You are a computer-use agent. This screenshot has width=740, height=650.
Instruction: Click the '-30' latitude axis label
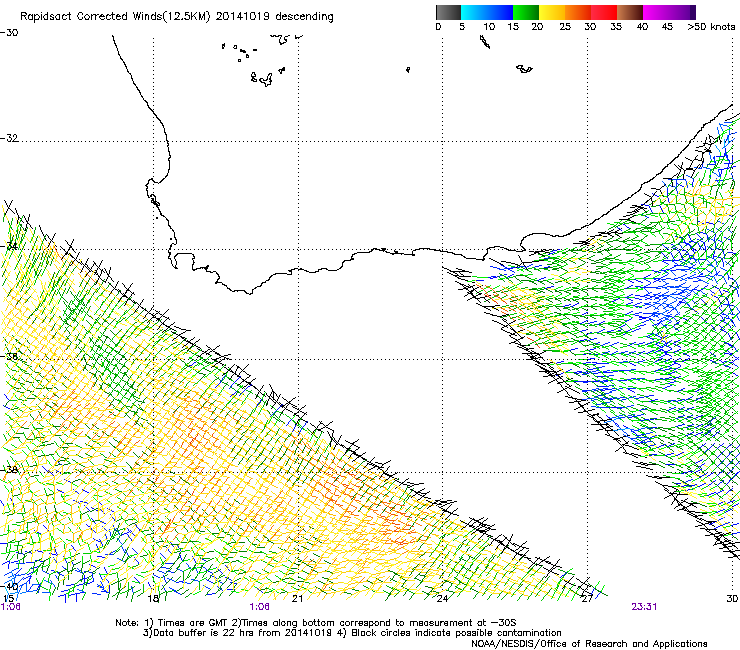[9, 33]
